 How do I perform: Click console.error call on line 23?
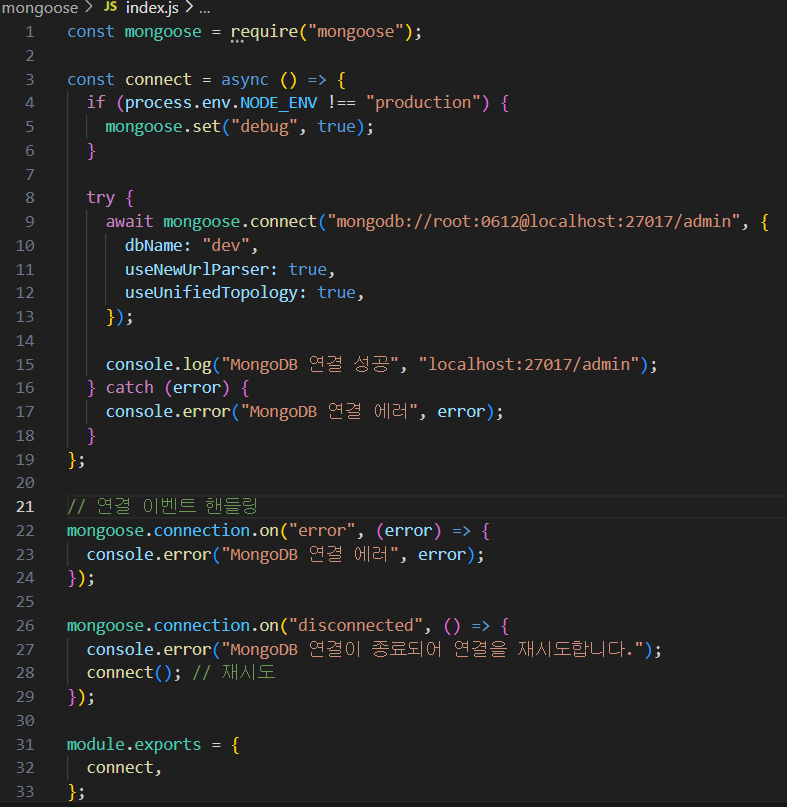pos(149,555)
